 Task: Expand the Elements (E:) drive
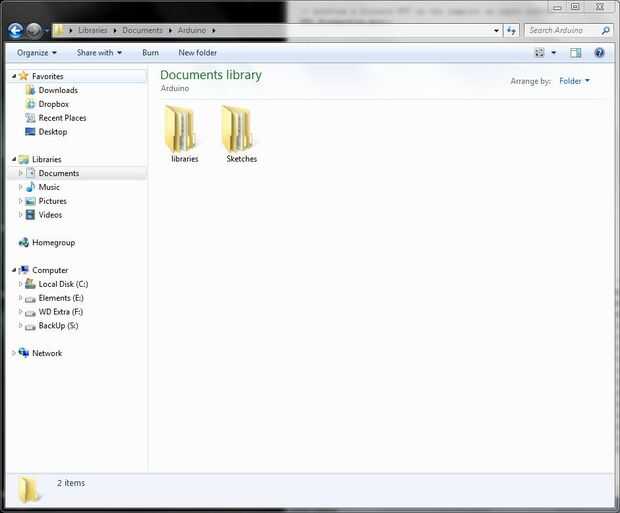[x=21, y=297]
